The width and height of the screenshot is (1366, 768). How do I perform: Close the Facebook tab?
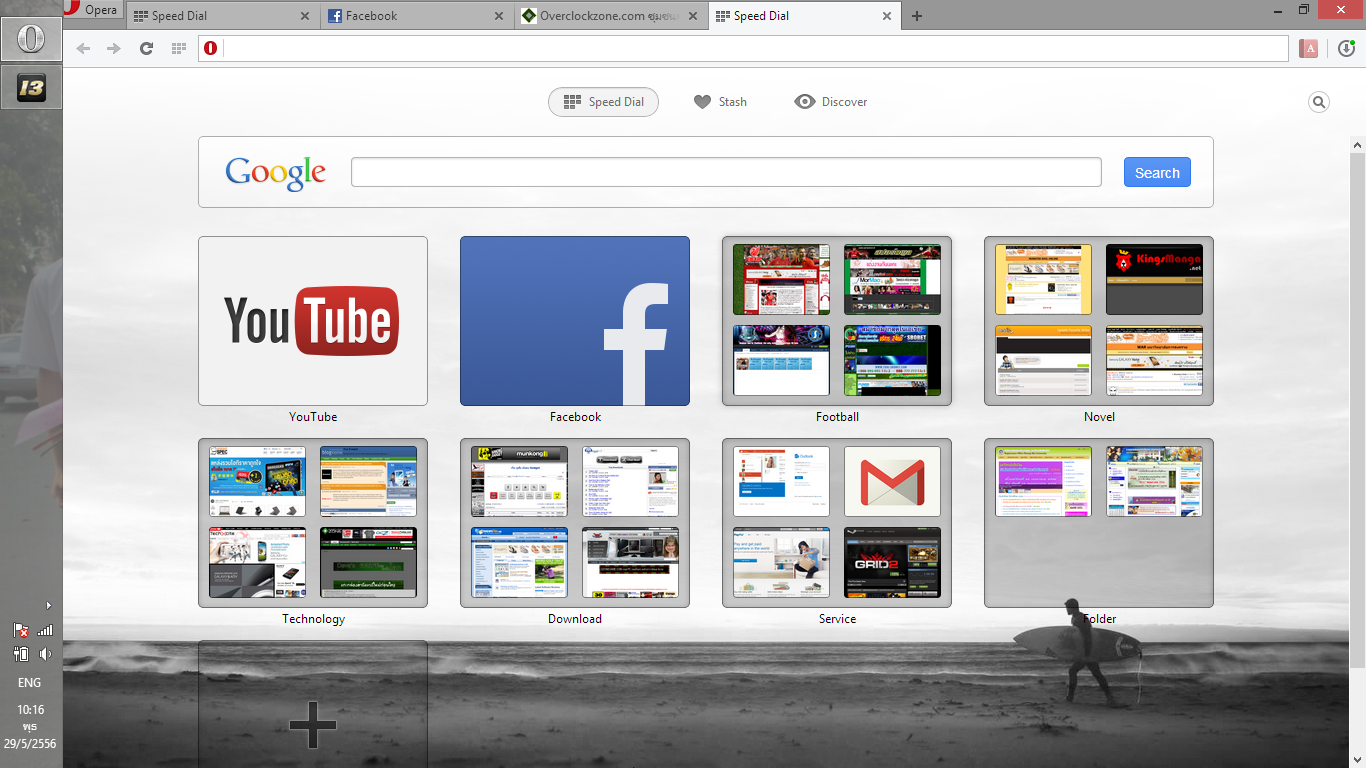498,16
